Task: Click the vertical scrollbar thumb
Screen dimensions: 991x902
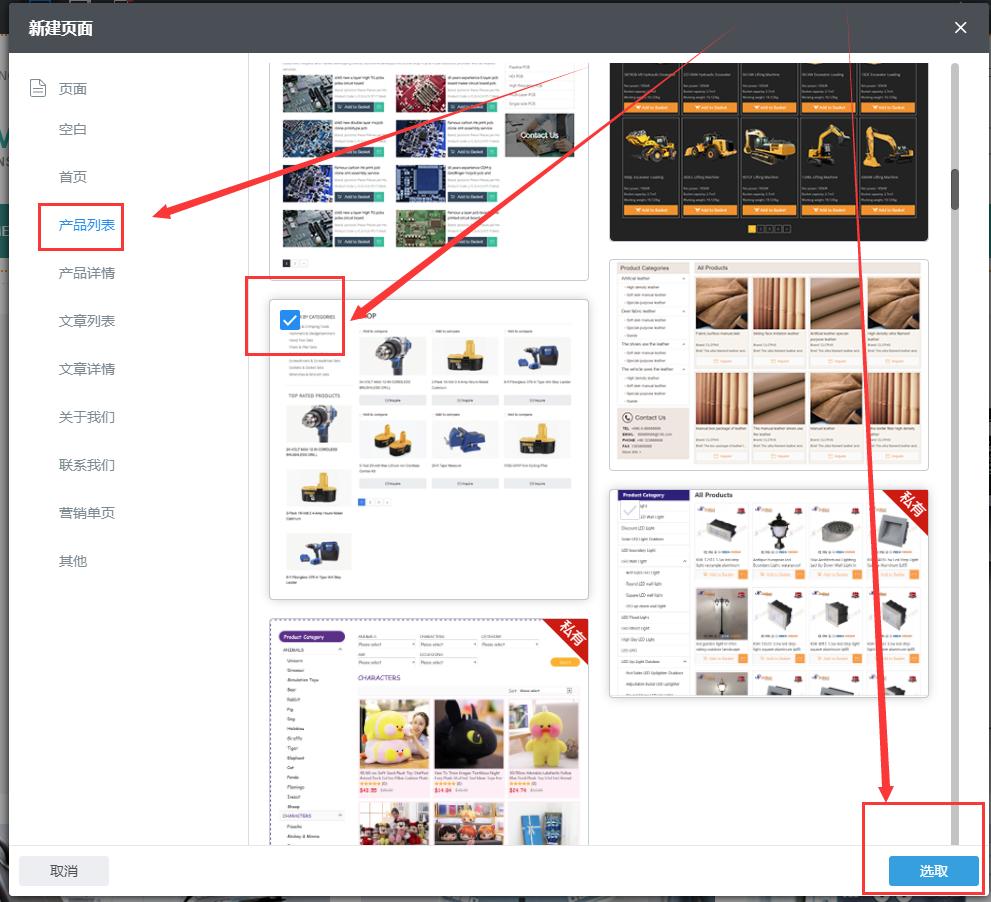Action: click(955, 188)
